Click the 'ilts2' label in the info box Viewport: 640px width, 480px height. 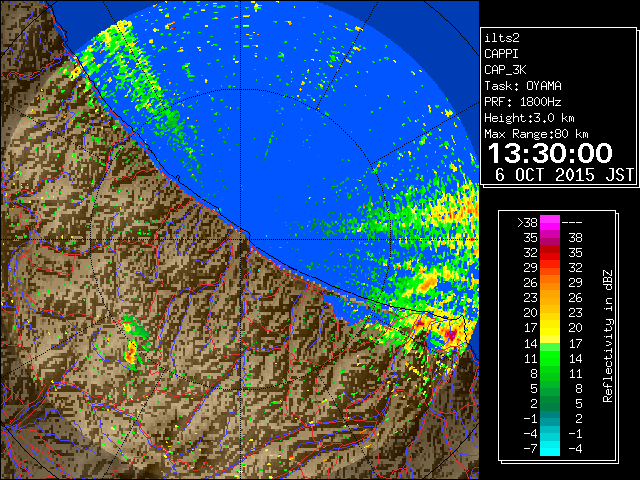(502, 38)
